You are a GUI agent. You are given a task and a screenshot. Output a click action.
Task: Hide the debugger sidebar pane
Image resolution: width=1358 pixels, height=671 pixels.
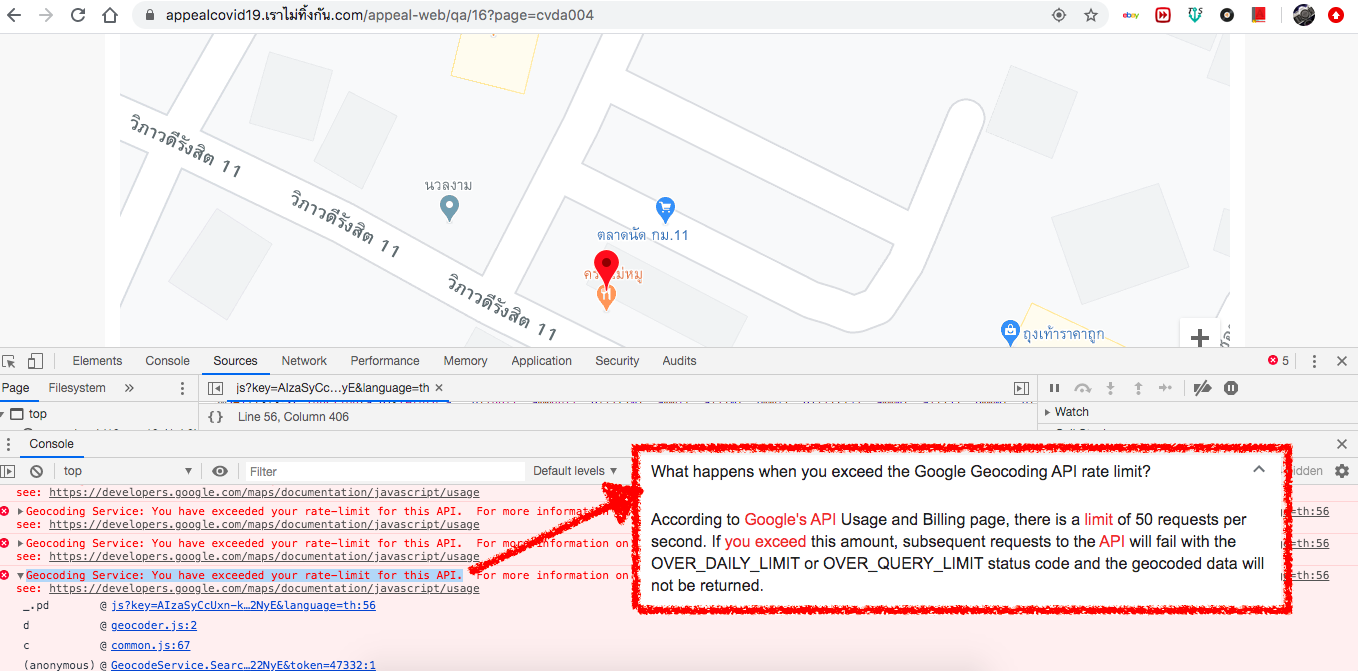pos(1021,388)
